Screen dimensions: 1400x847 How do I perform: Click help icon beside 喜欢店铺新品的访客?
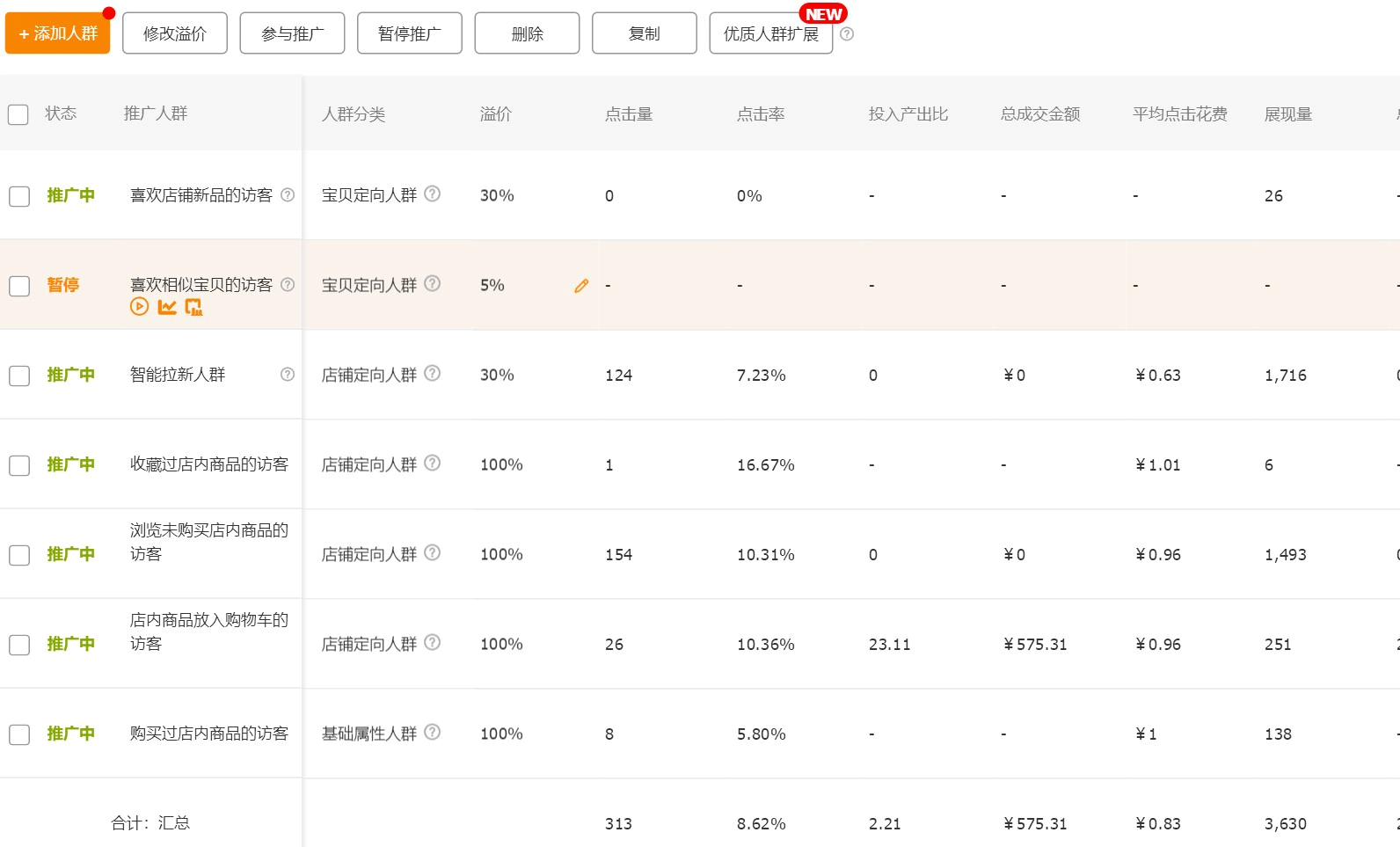point(288,195)
